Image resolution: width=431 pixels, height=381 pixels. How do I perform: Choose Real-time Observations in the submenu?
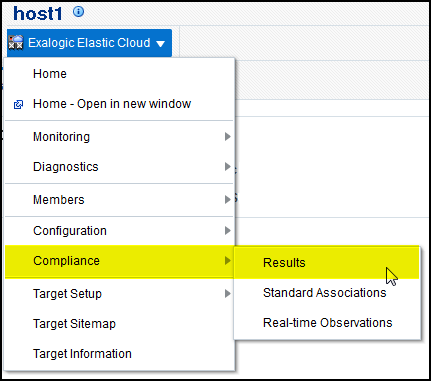click(x=327, y=323)
